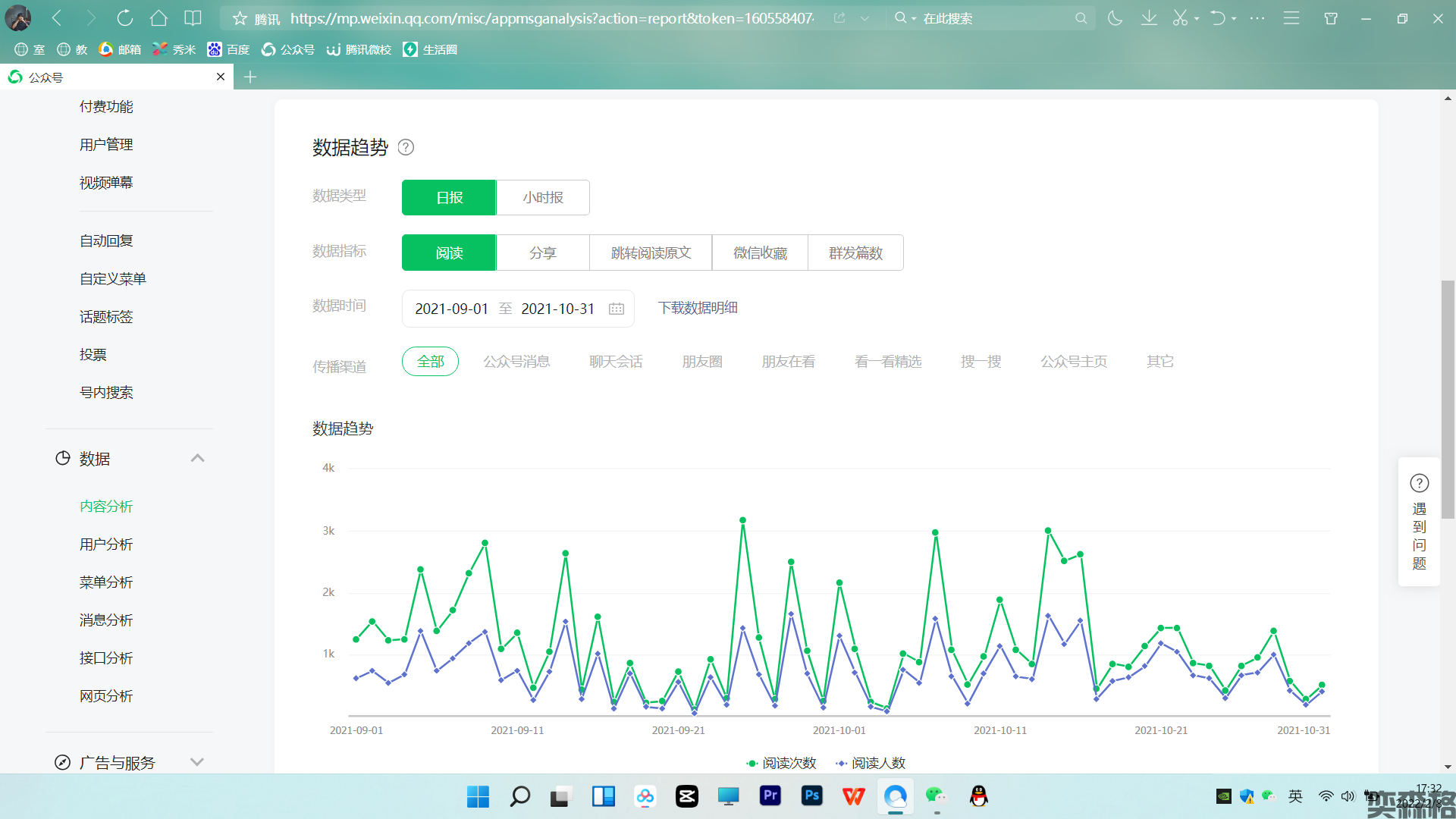The height and width of the screenshot is (819, 1456).
Task: Open the downloads icon in browser toolbar
Action: pyautogui.click(x=1149, y=18)
